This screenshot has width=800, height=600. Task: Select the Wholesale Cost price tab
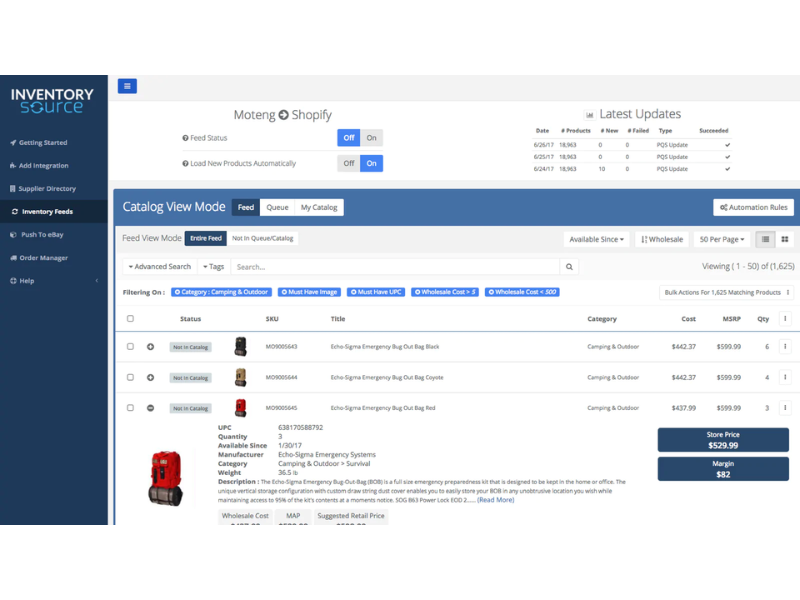[x=245, y=516]
